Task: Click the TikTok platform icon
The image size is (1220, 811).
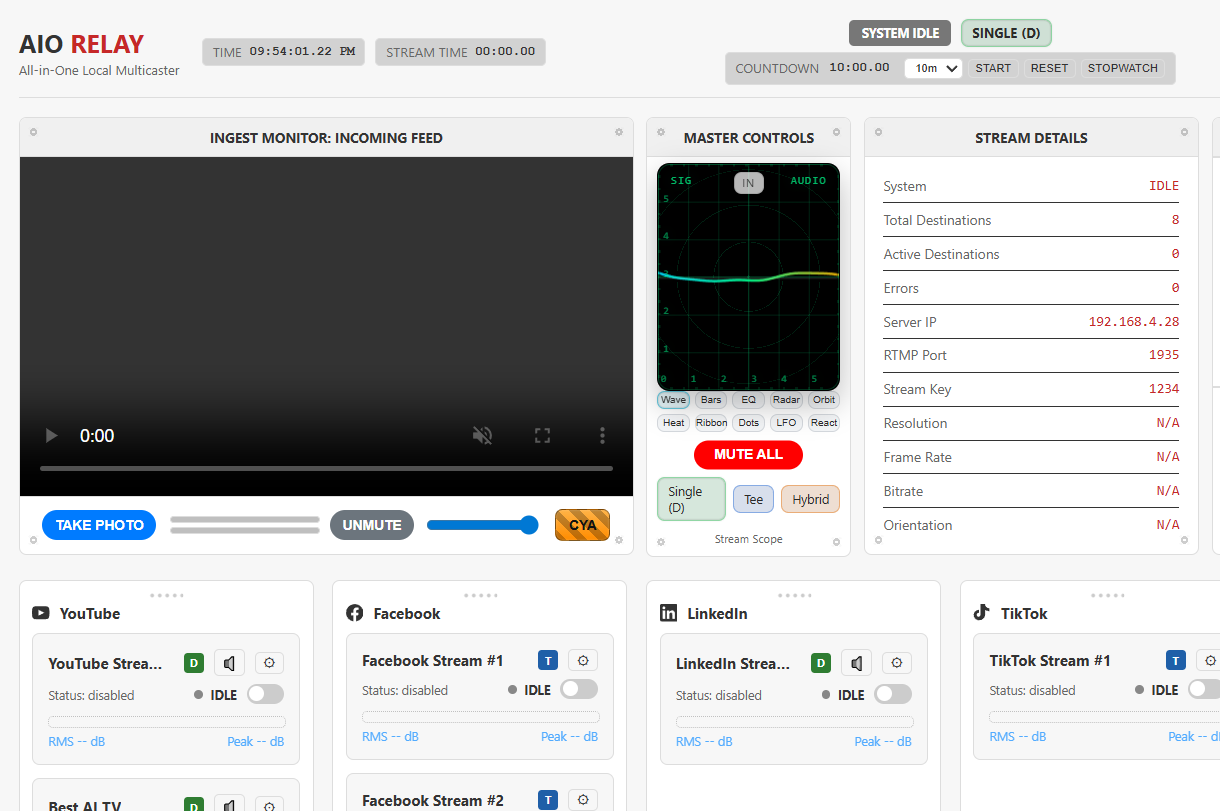Action: click(x=981, y=612)
